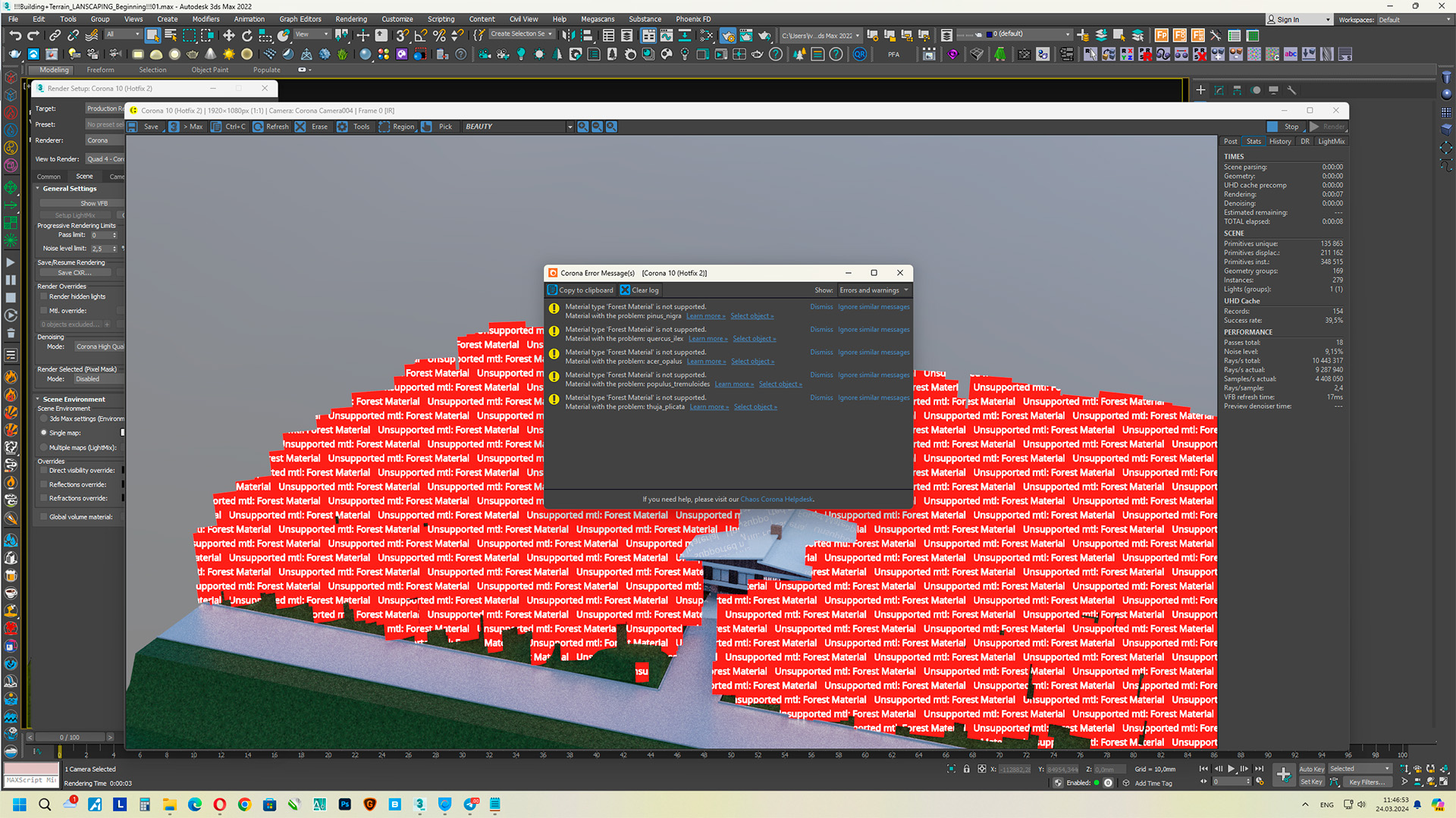Open the Megascans menu
The height and width of the screenshot is (818, 1456).
(598, 20)
